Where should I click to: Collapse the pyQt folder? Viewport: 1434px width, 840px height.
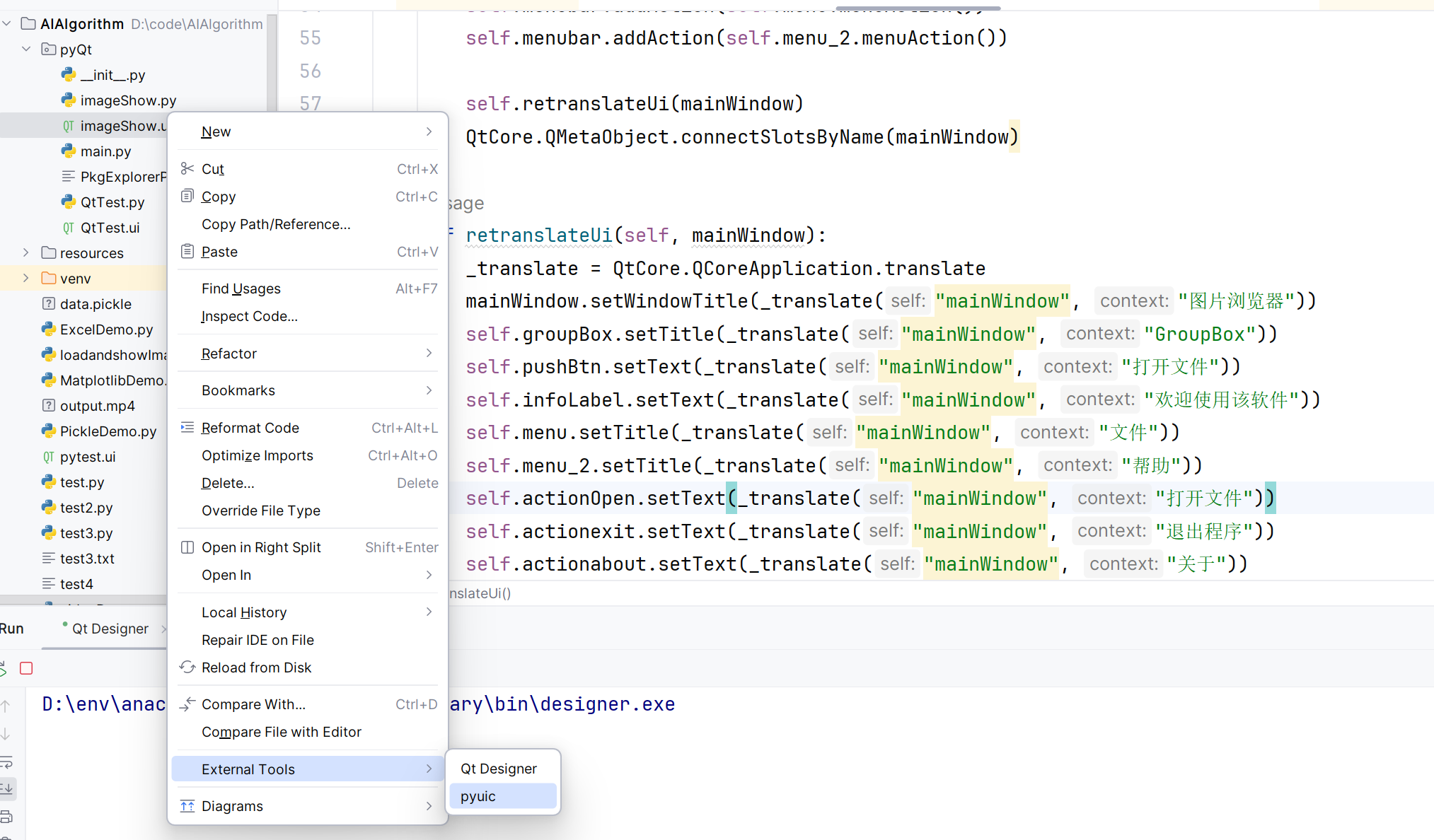26,49
